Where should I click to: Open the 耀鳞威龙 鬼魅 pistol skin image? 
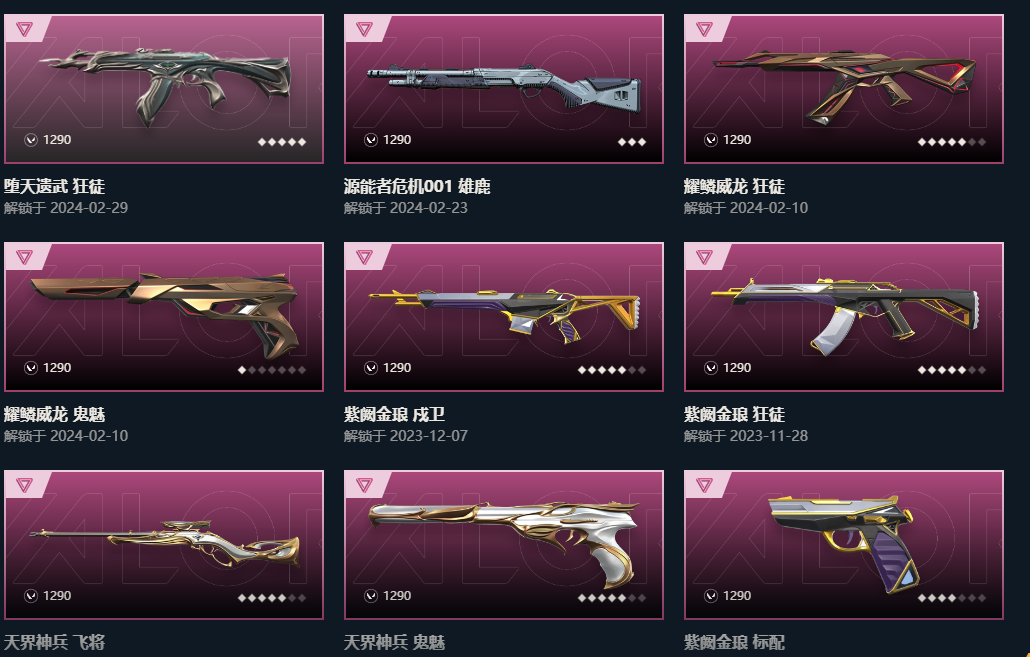[x=164, y=314]
